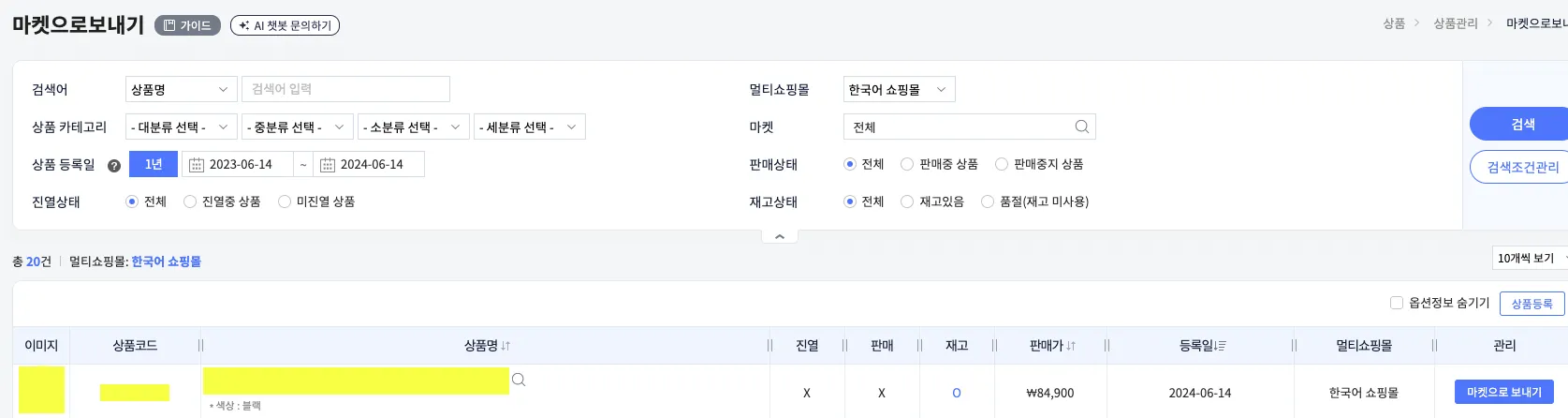Open the end date calendar icon

328,165
